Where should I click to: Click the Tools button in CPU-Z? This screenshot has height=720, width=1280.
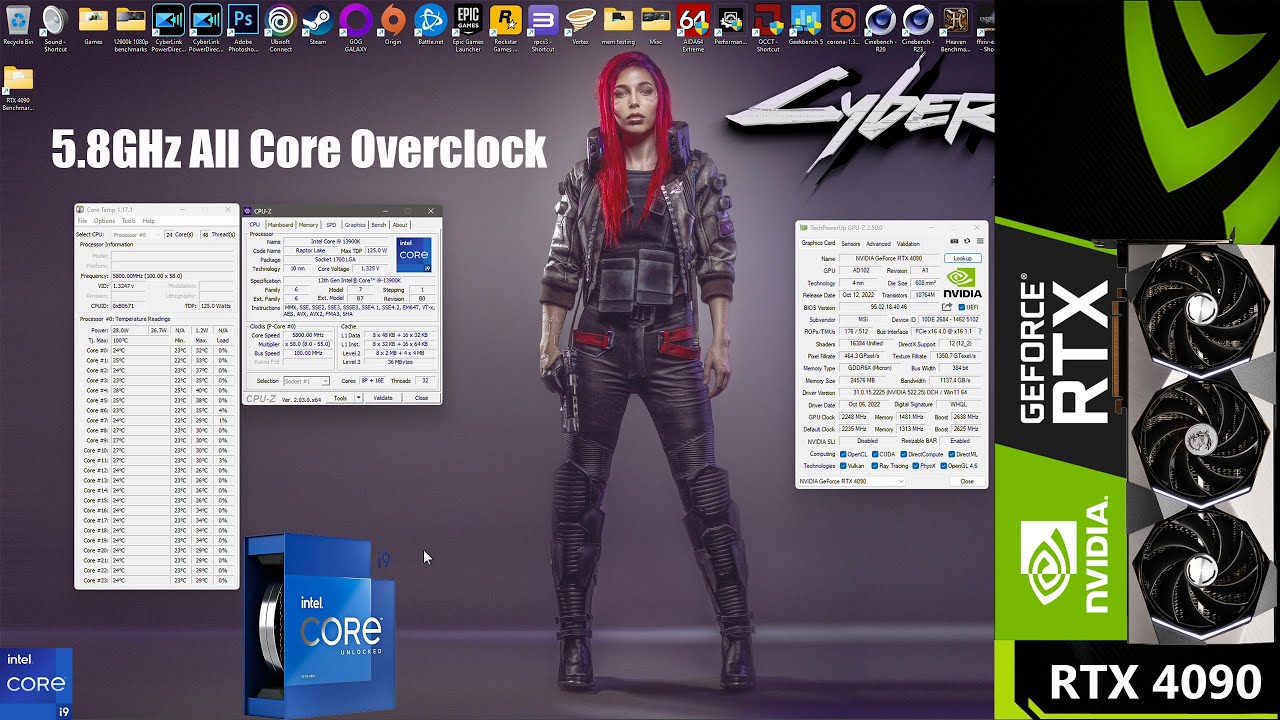pos(340,398)
